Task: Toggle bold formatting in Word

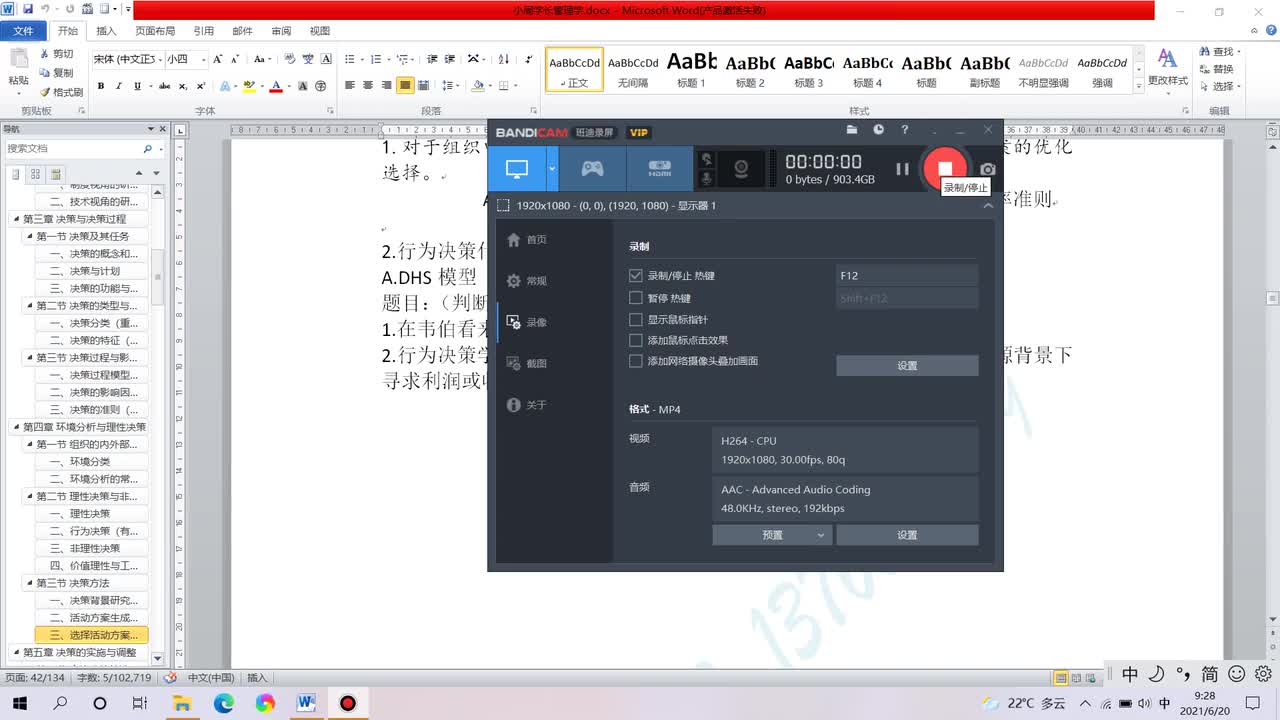Action: click(101, 86)
